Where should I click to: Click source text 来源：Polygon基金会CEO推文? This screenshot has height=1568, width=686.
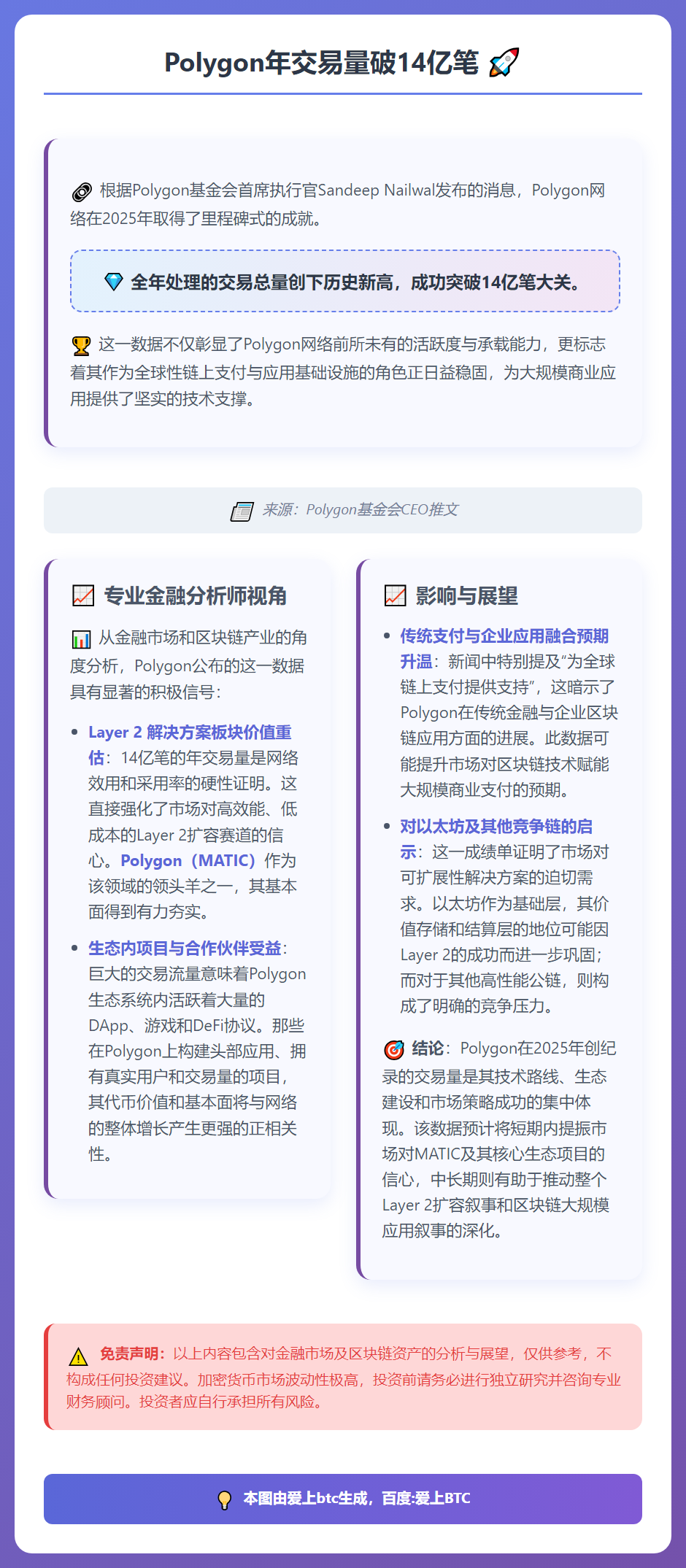tap(360, 509)
